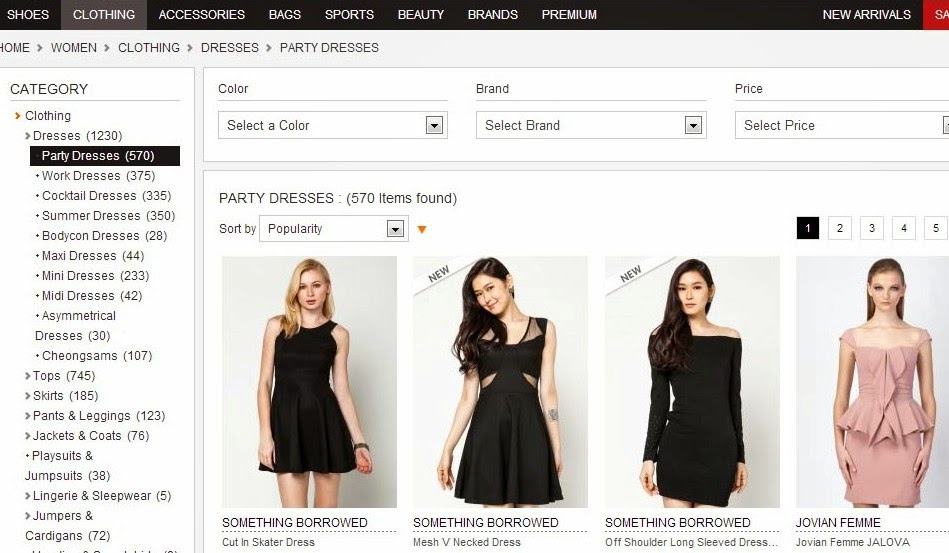Click the Color dropdown arrow button
Image resolution: width=949 pixels, height=553 pixels.
point(434,125)
